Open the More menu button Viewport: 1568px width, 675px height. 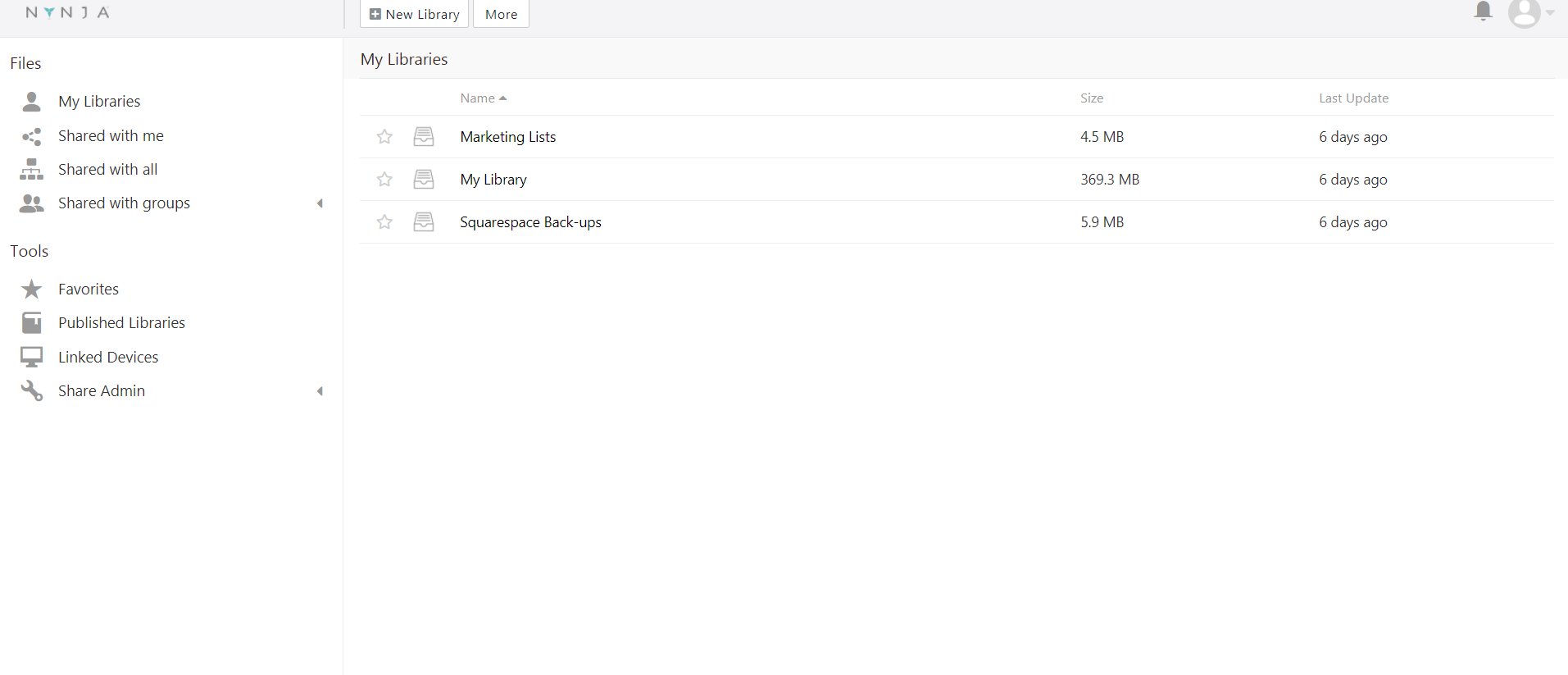(x=501, y=14)
